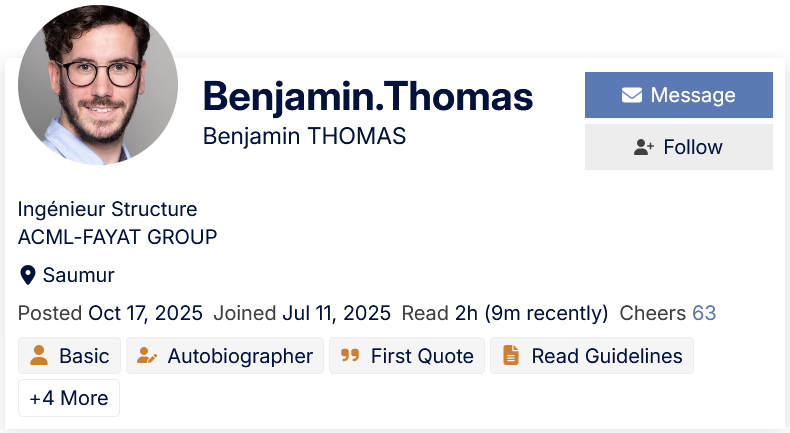Click the Saumur location pin icon

click(x=28, y=275)
